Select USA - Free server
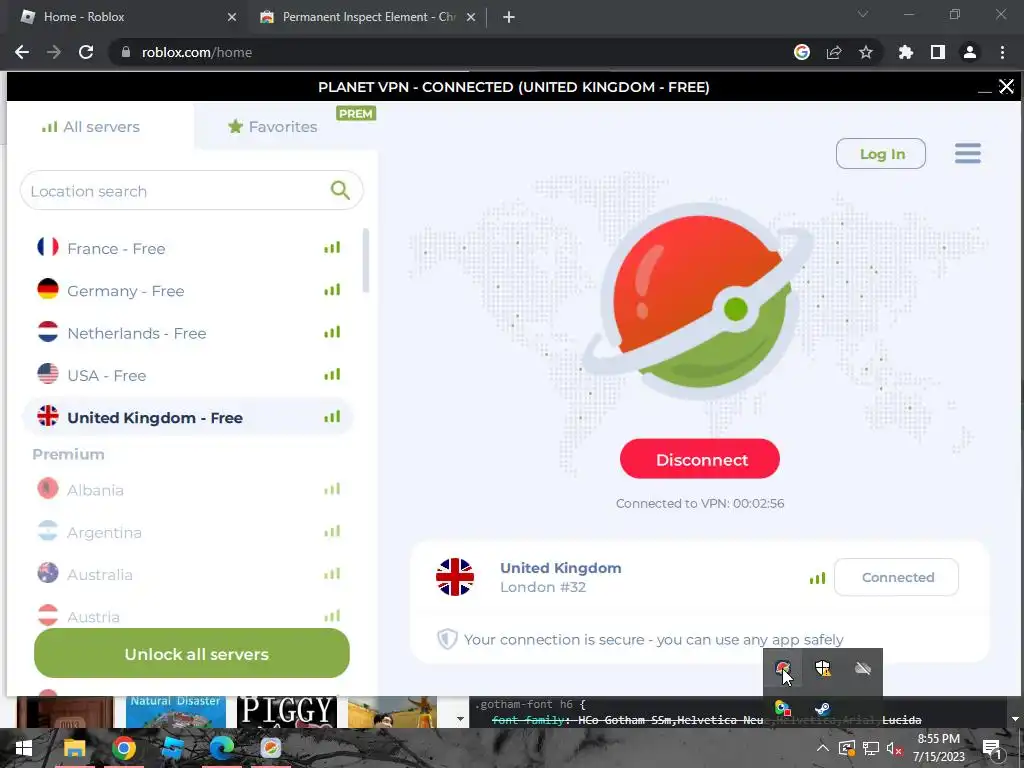 point(188,375)
